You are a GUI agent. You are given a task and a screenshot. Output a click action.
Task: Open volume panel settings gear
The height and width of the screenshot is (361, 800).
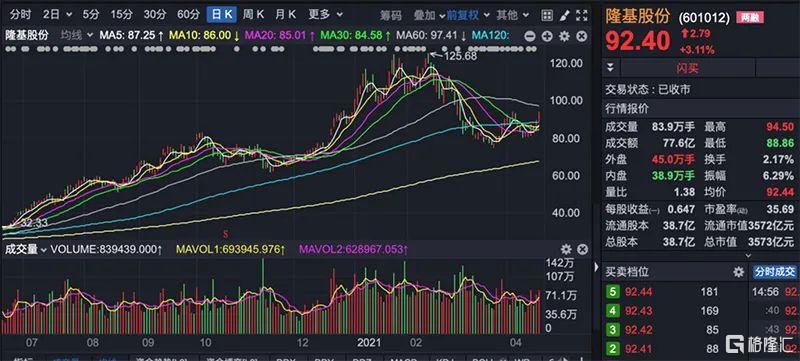(566, 249)
